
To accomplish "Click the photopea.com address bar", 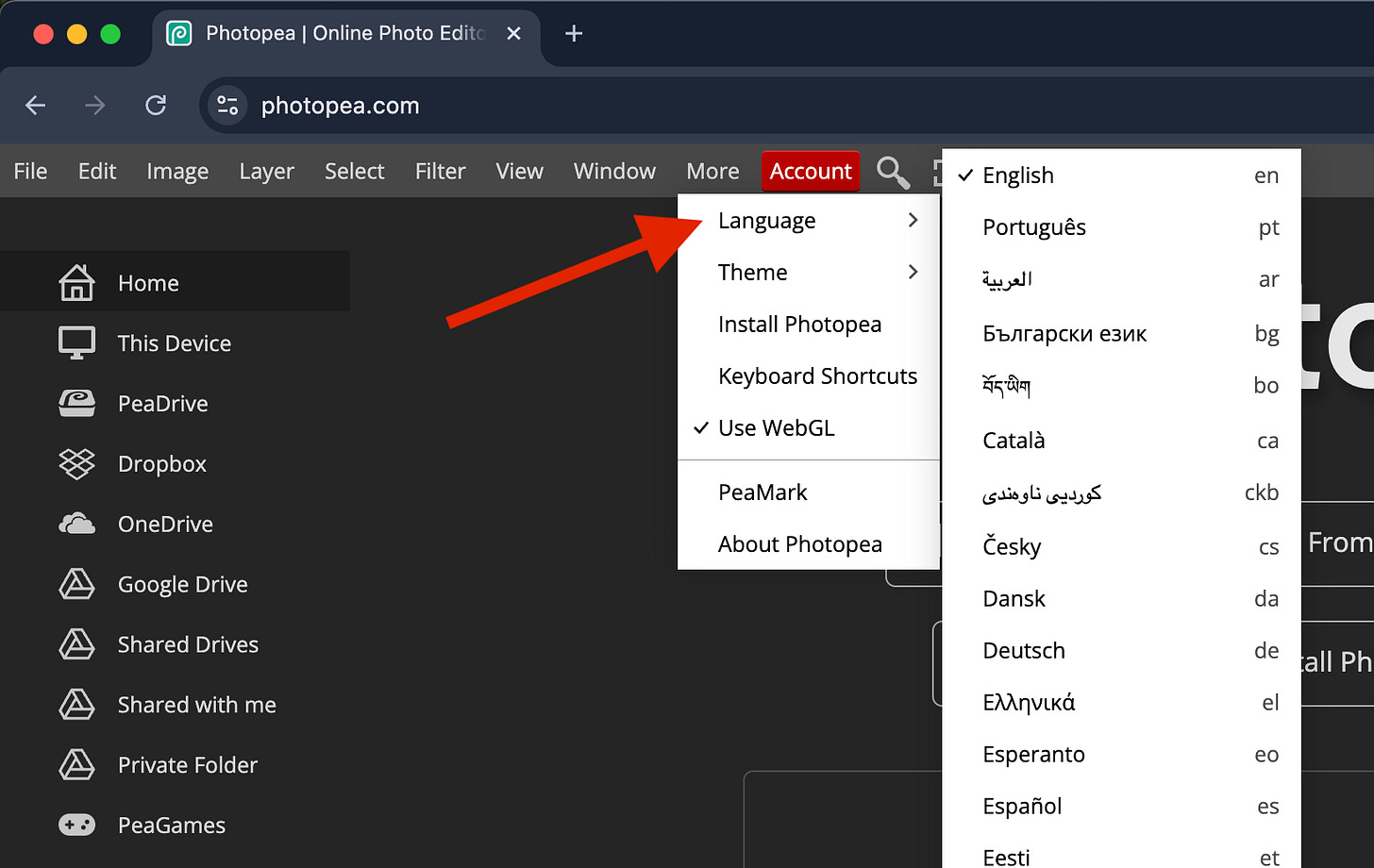I will [787, 105].
